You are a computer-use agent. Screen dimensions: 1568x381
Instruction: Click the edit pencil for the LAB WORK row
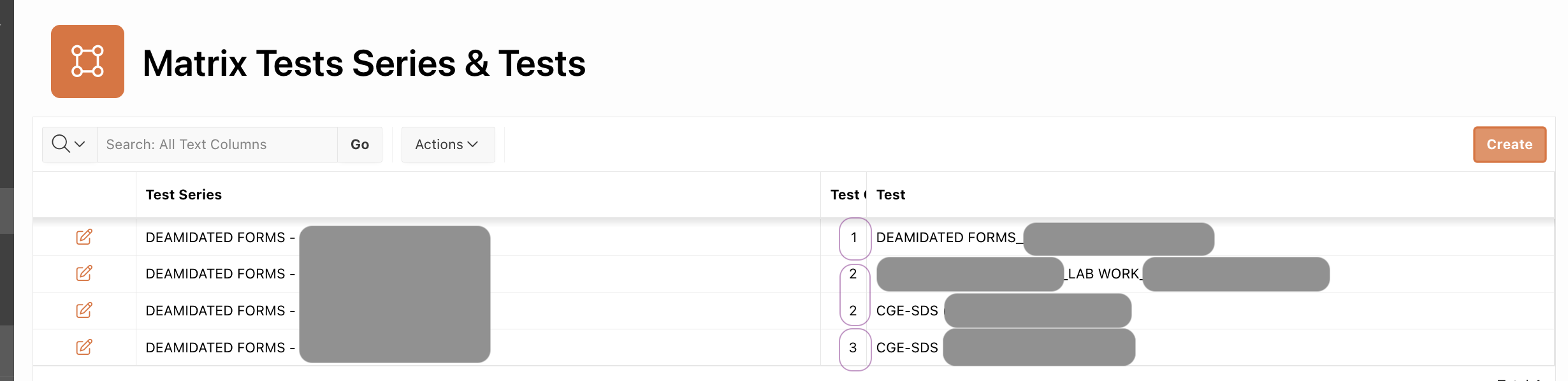[84, 273]
